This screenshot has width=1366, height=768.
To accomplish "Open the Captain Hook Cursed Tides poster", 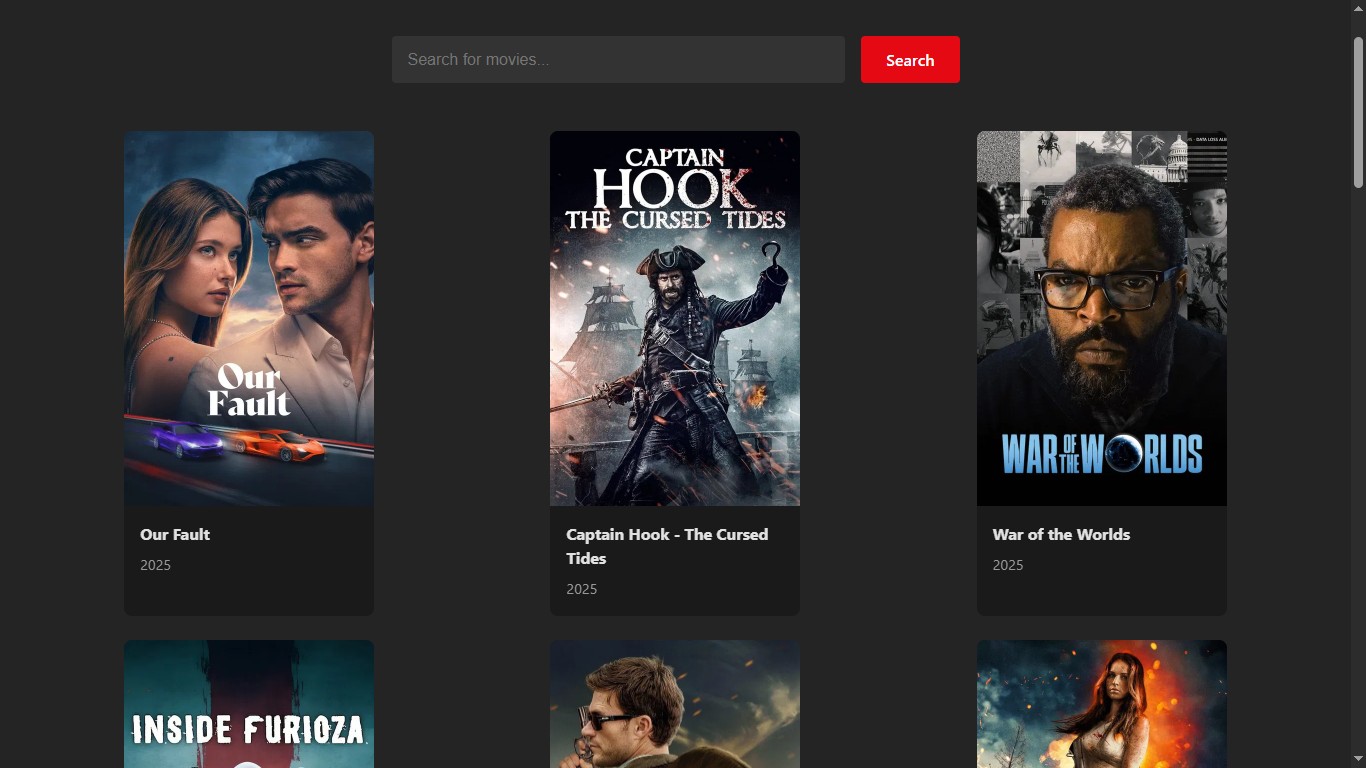I will coord(675,318).
